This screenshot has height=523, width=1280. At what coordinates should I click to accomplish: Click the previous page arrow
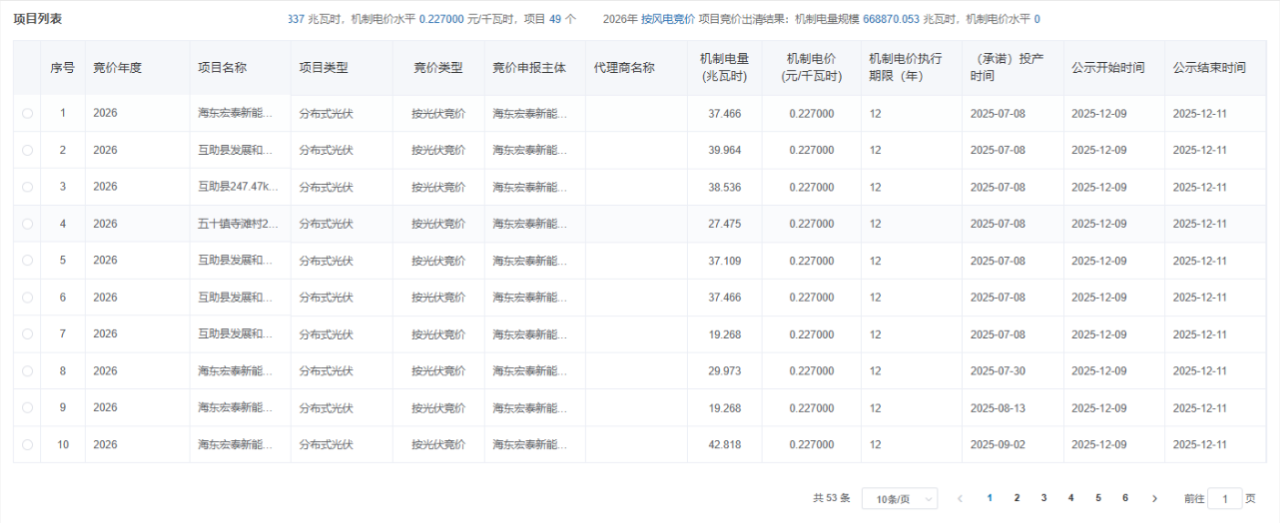[x=961, y=498]
